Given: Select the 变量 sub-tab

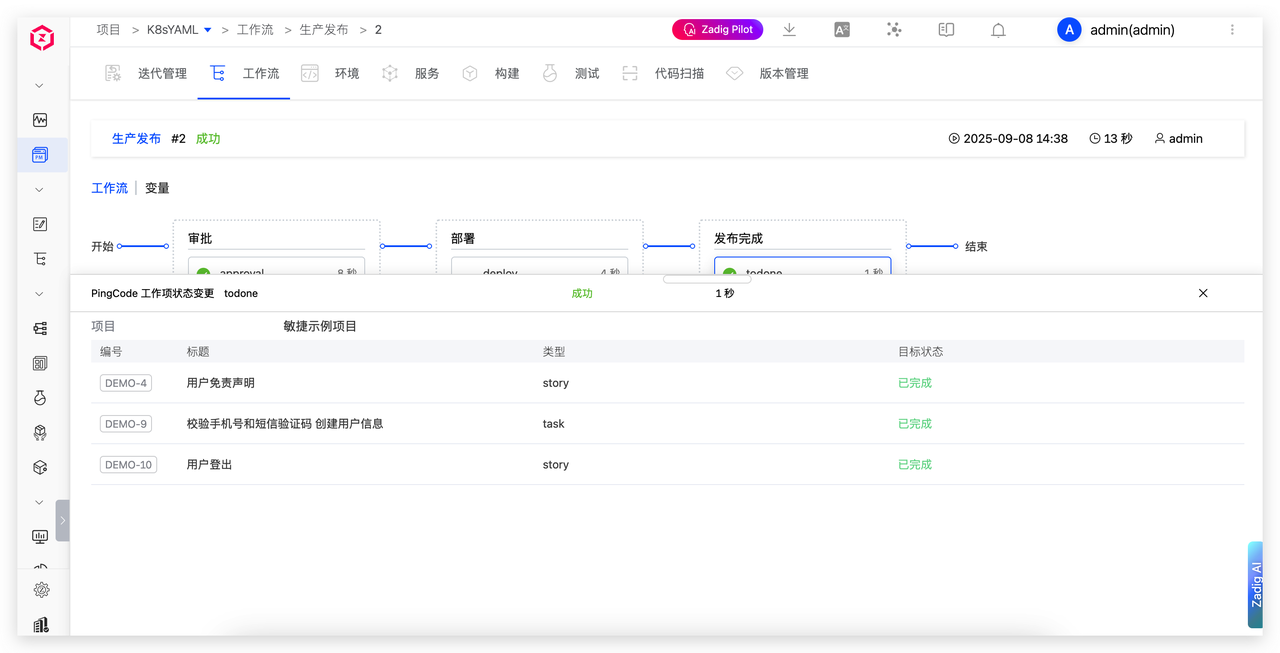Looking at the screenshot, I should pos(157,188).
